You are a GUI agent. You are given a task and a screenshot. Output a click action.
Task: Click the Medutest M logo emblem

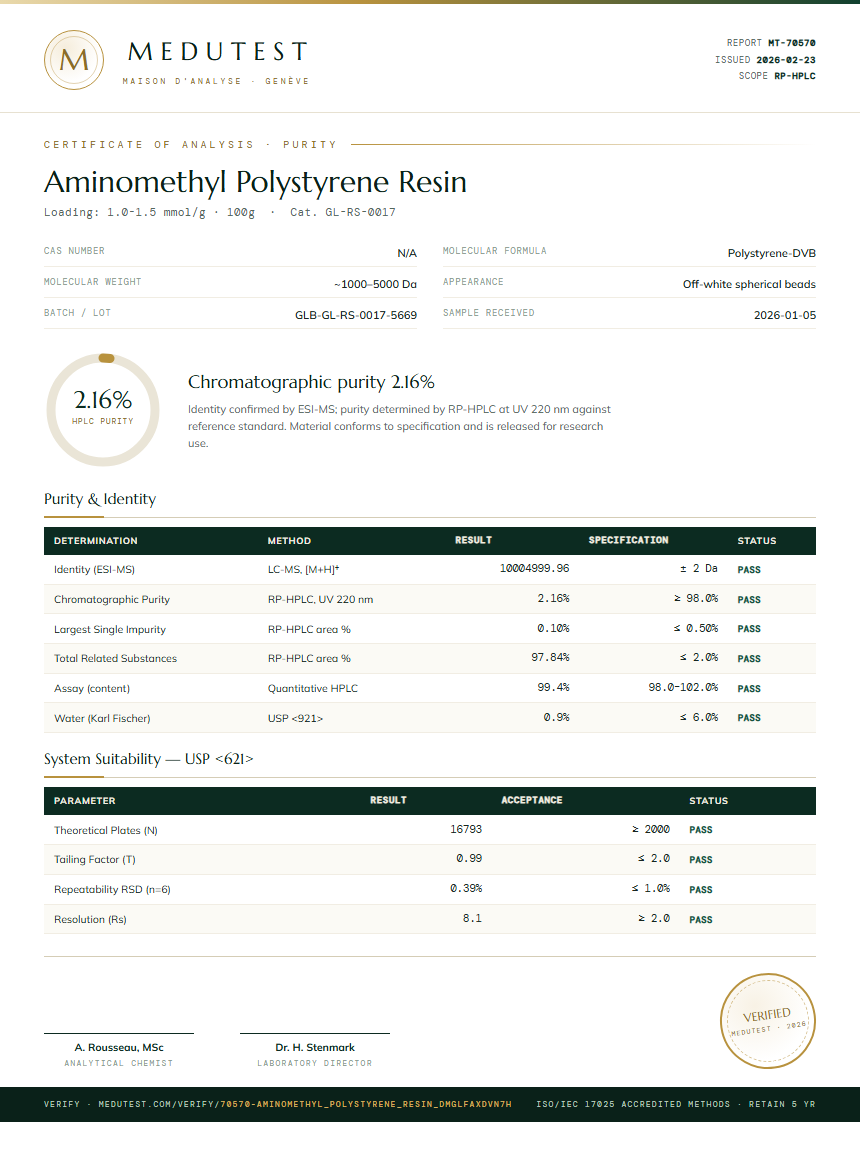coord(73,60)
